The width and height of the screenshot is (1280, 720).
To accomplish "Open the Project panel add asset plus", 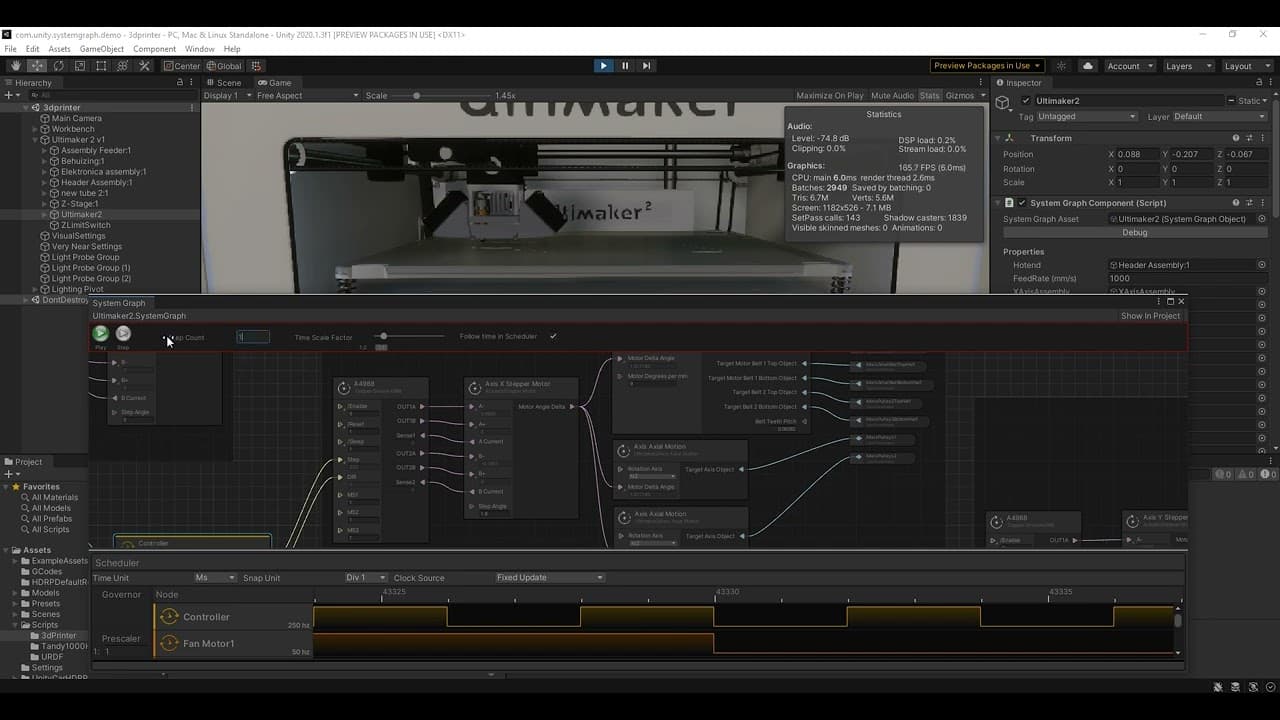I will coord(10,474).
